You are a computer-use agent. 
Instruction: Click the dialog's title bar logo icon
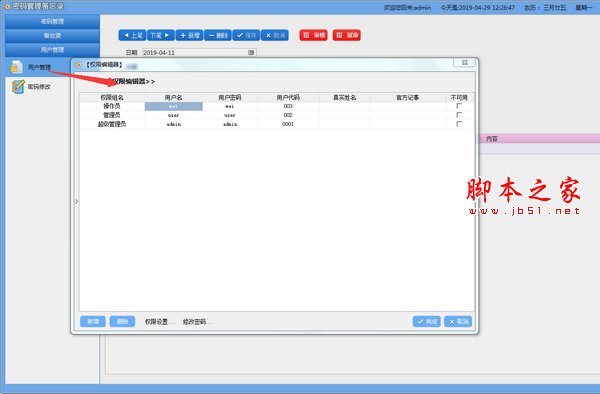point(78,65)
